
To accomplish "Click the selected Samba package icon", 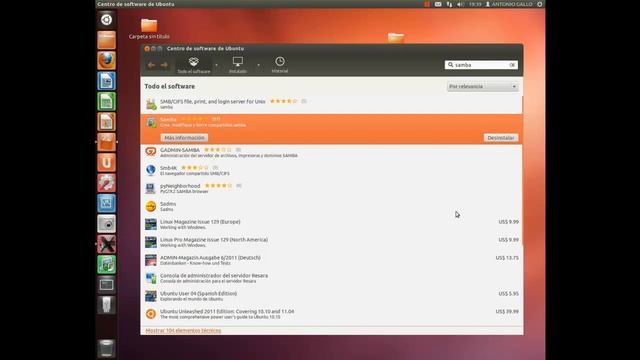I will (x=151, y=122).
